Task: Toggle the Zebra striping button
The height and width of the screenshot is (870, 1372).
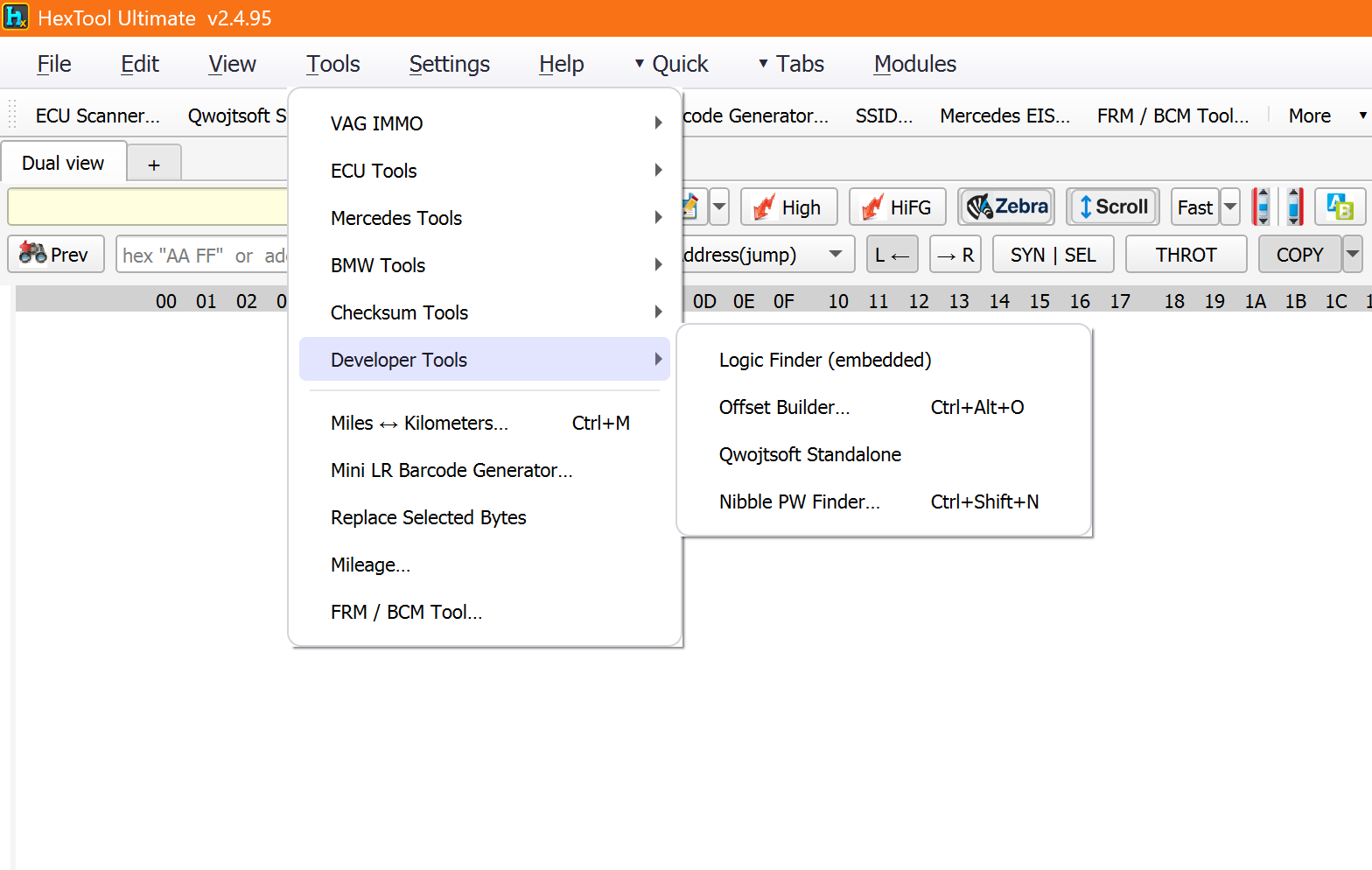Action: coord(1006,207)
